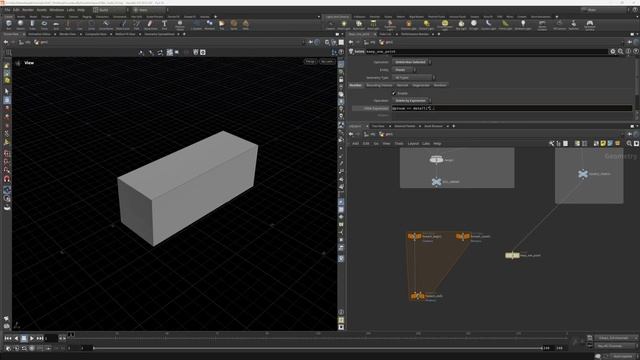Toggle the stop playback button in timeline

pos(24,338)
